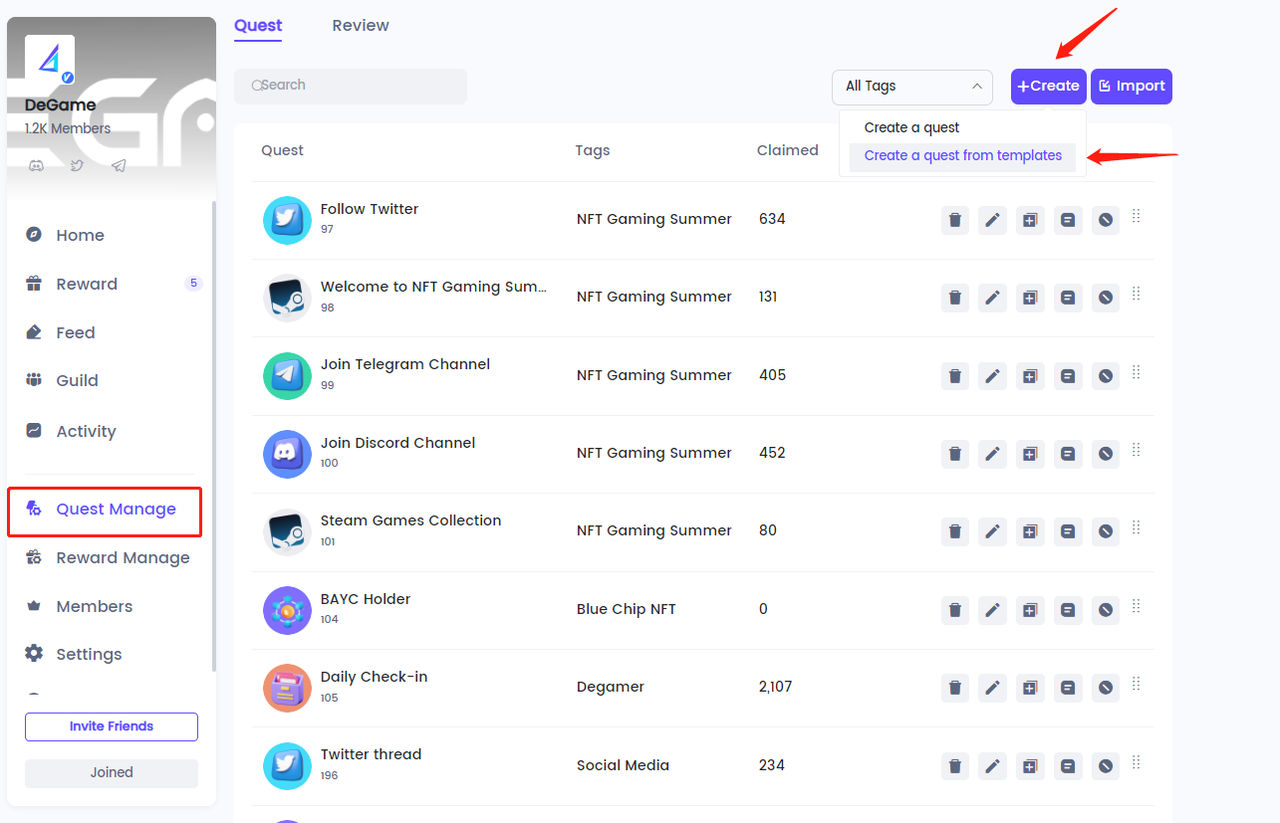1280x823 pixels.
Task: Open DeGame Discord icon in sidebar header
Action: pos(36,166)
